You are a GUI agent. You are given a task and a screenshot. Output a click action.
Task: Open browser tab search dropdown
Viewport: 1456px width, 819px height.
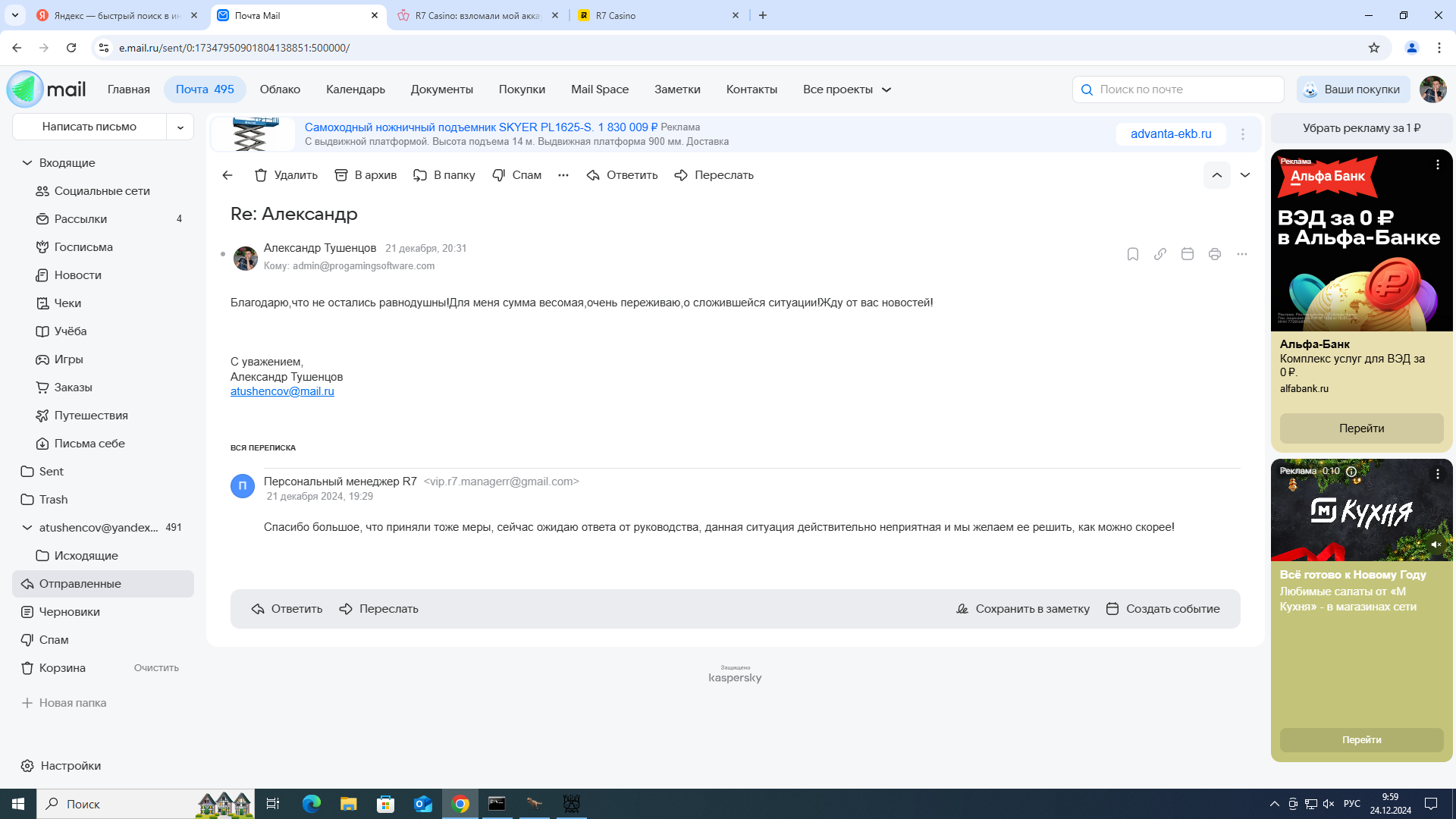14,15
